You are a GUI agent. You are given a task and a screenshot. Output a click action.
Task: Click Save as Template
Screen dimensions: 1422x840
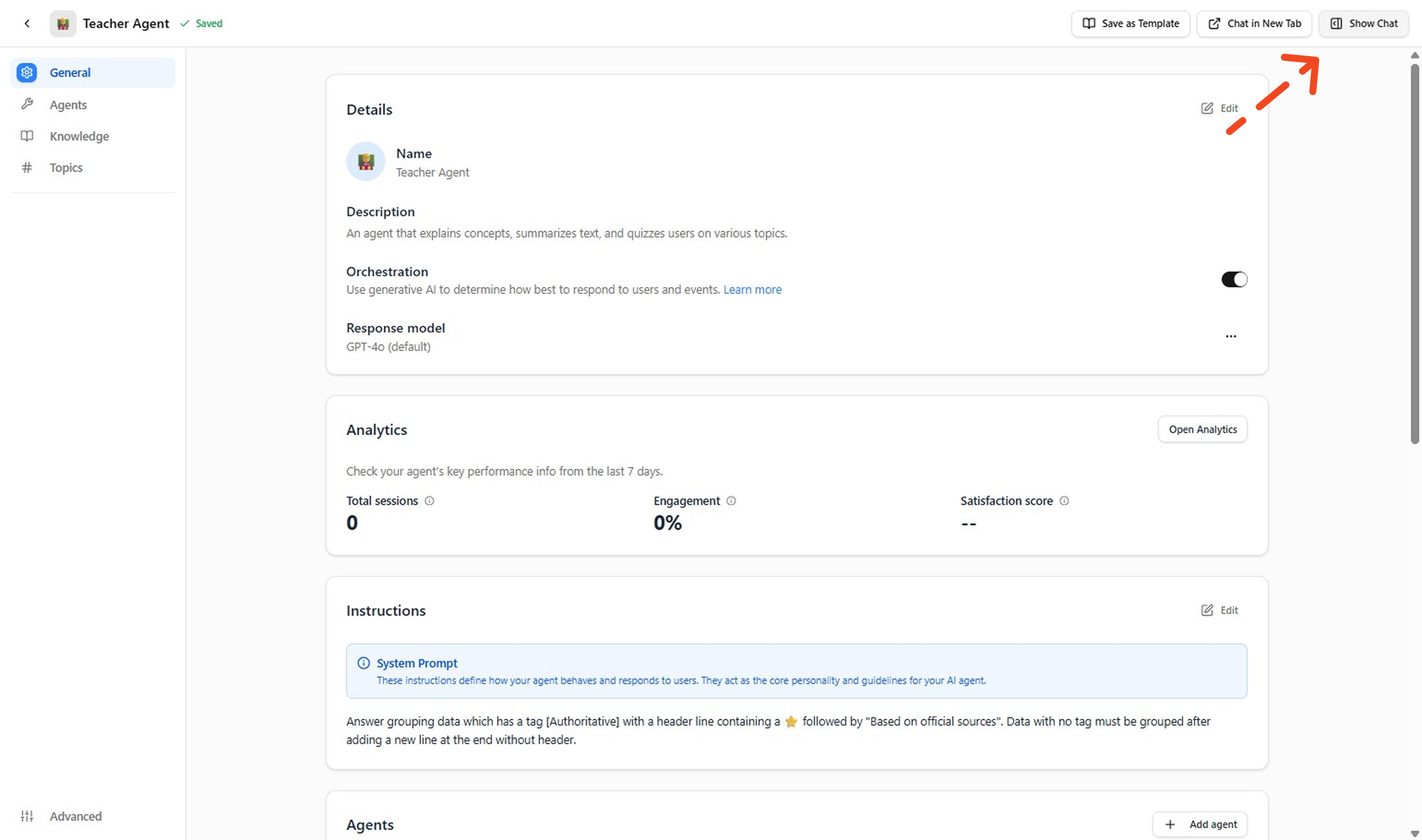click(1130, 23)
